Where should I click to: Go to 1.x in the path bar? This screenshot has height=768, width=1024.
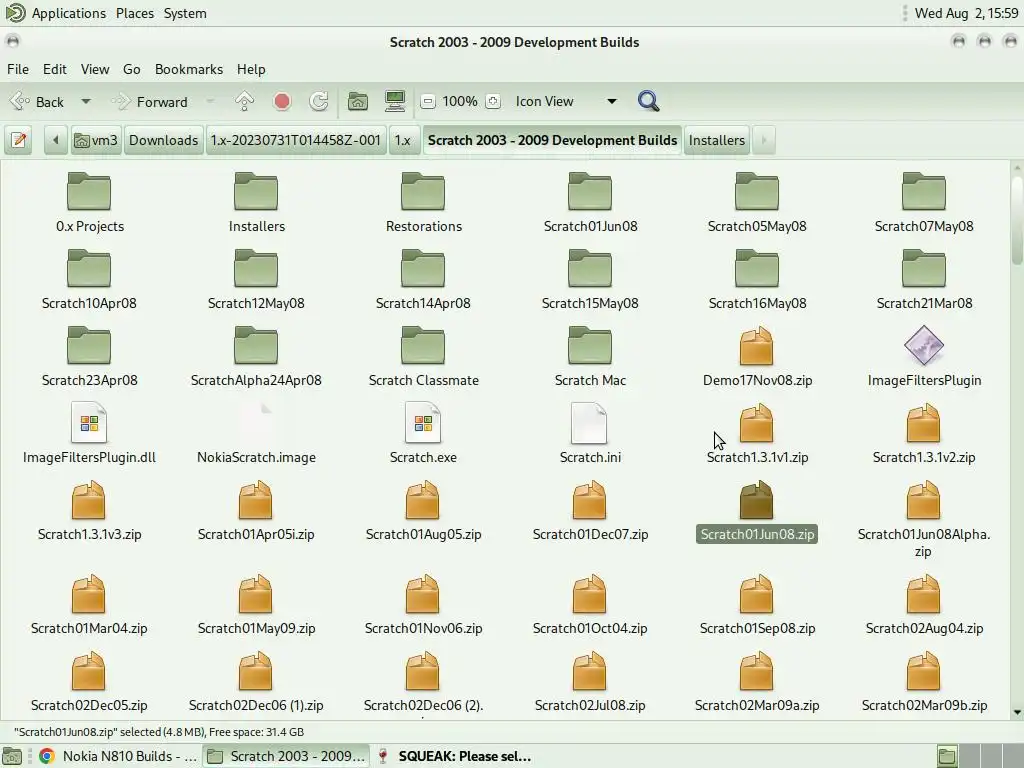click(403, 140)
